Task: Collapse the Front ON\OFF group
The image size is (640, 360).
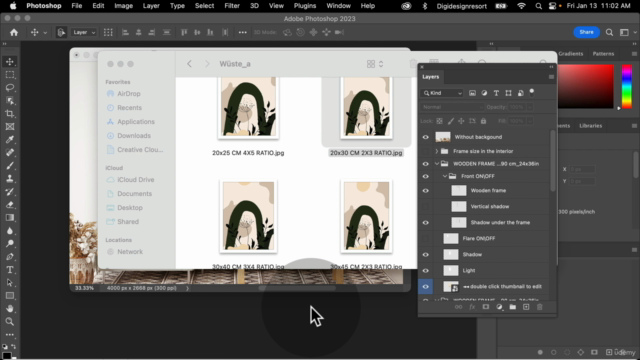Action: pos(445,176)
